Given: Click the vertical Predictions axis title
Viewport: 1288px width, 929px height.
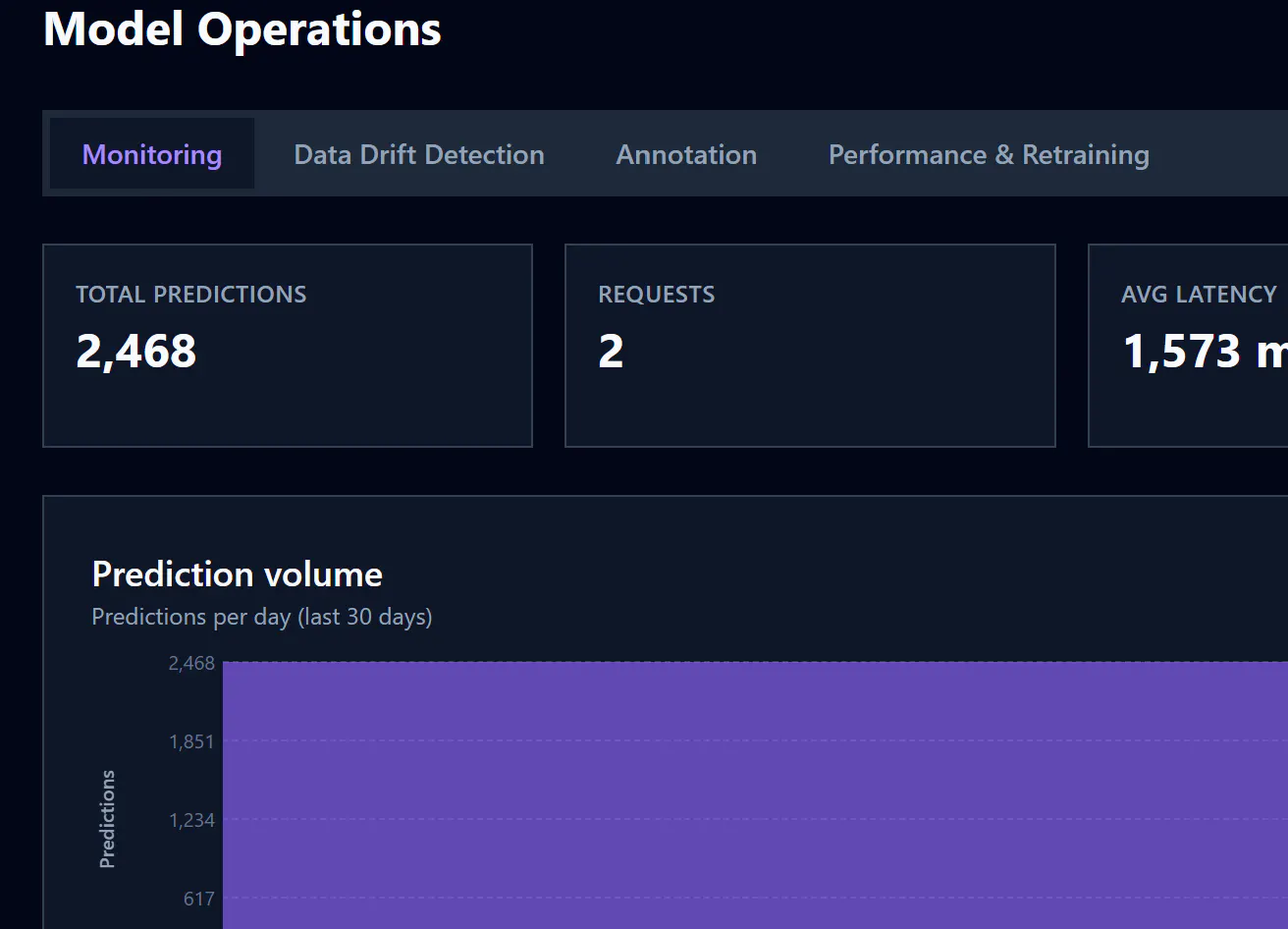Looking at the screenshot, I should point(107,819).
